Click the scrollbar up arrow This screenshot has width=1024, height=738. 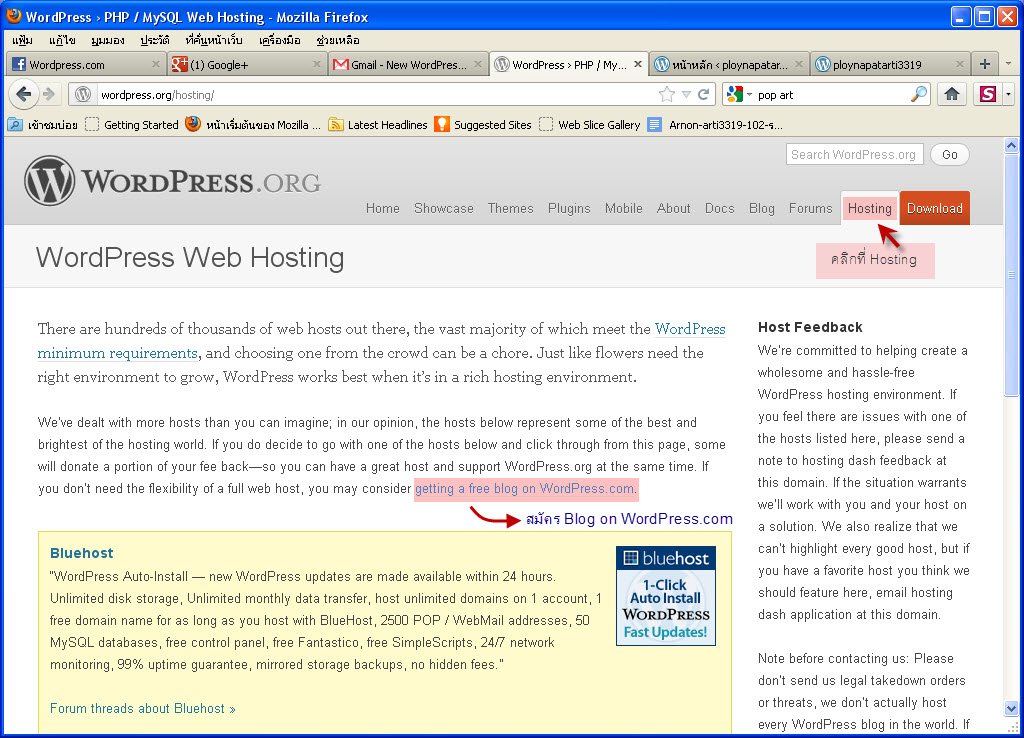pyautogui.click(x=1011, y=146)
